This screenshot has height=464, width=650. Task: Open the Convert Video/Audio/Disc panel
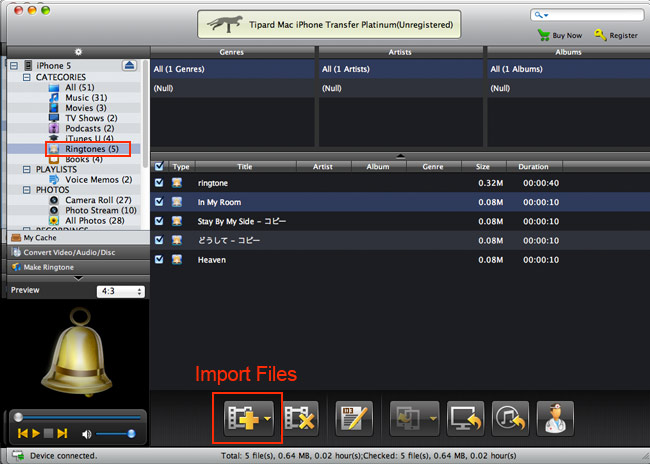(x=78, y=252)
